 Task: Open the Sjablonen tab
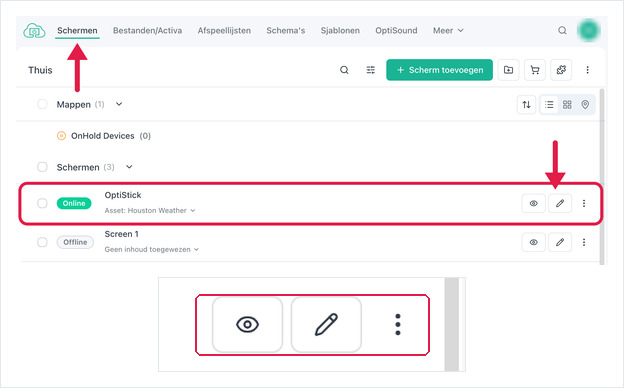pyautogui.click(x=340, y=31)
